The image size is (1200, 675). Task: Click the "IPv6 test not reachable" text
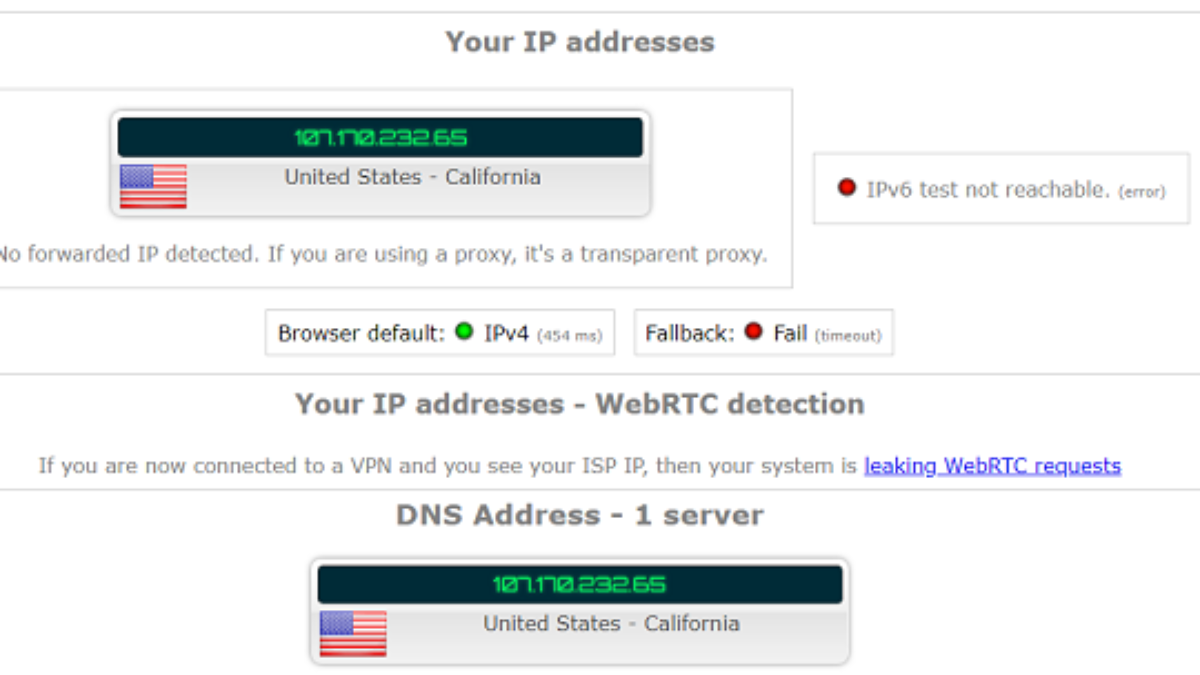989,189
